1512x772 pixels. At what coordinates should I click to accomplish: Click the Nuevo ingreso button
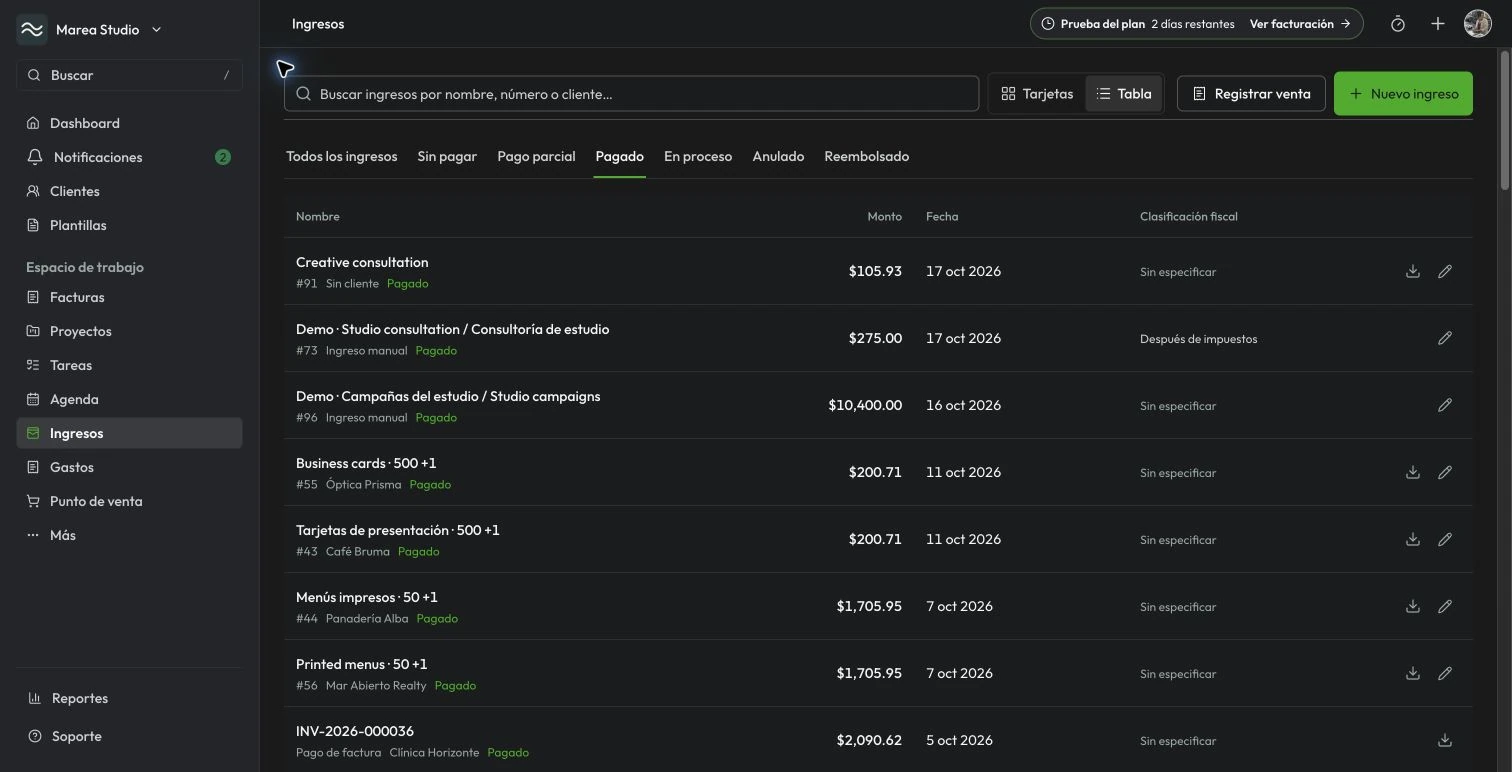[x=1403, y=93]
